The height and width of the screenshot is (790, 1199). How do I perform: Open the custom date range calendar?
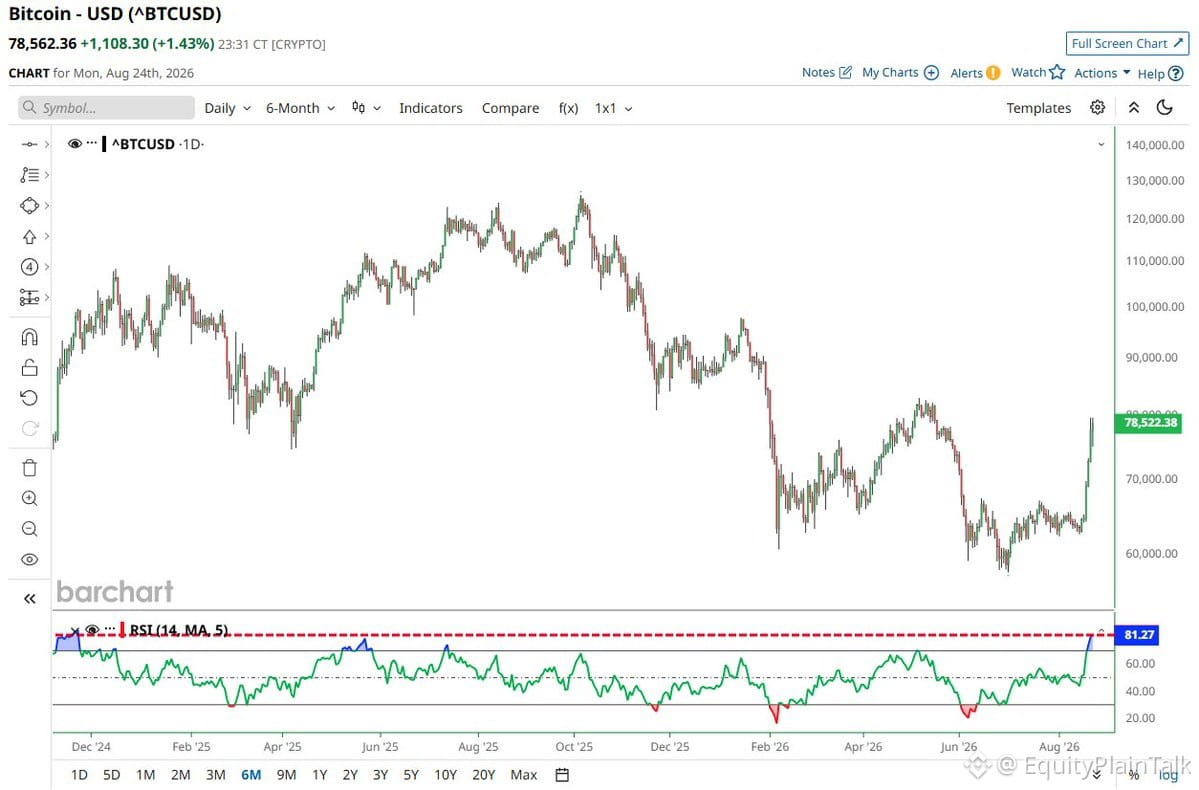coord(562,775)
